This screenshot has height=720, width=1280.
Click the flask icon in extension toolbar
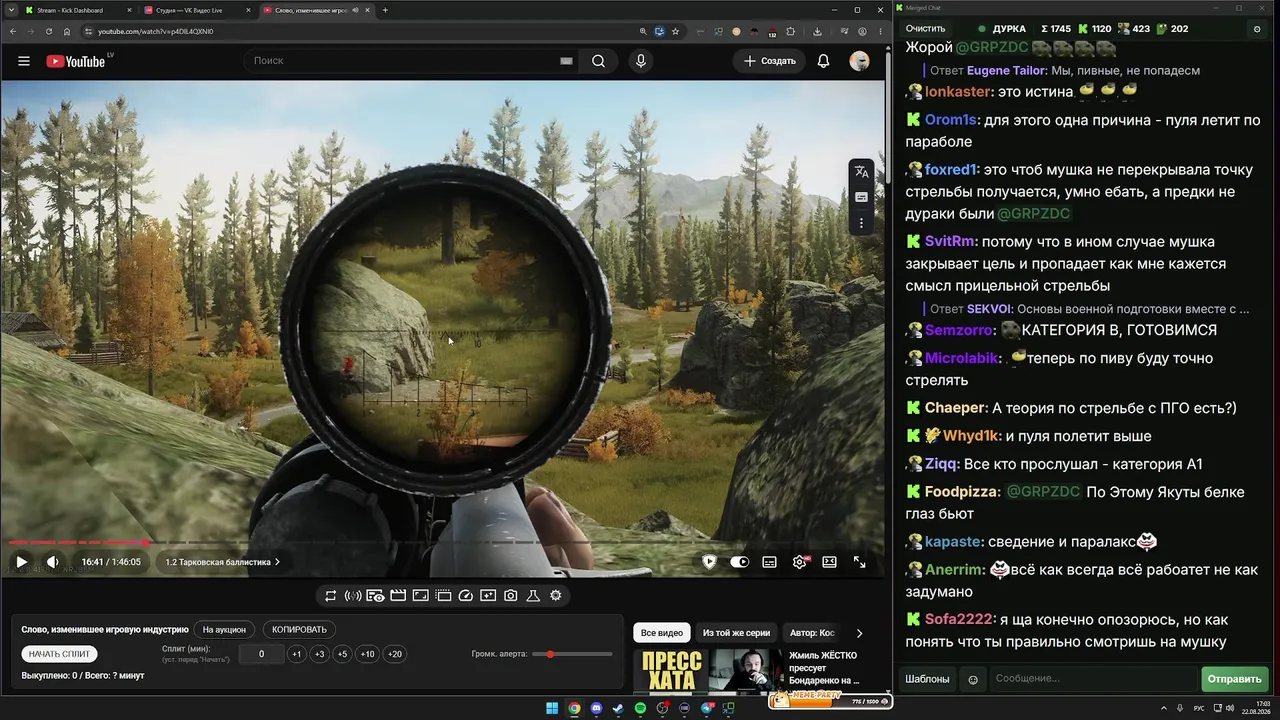tap(533, 596)
